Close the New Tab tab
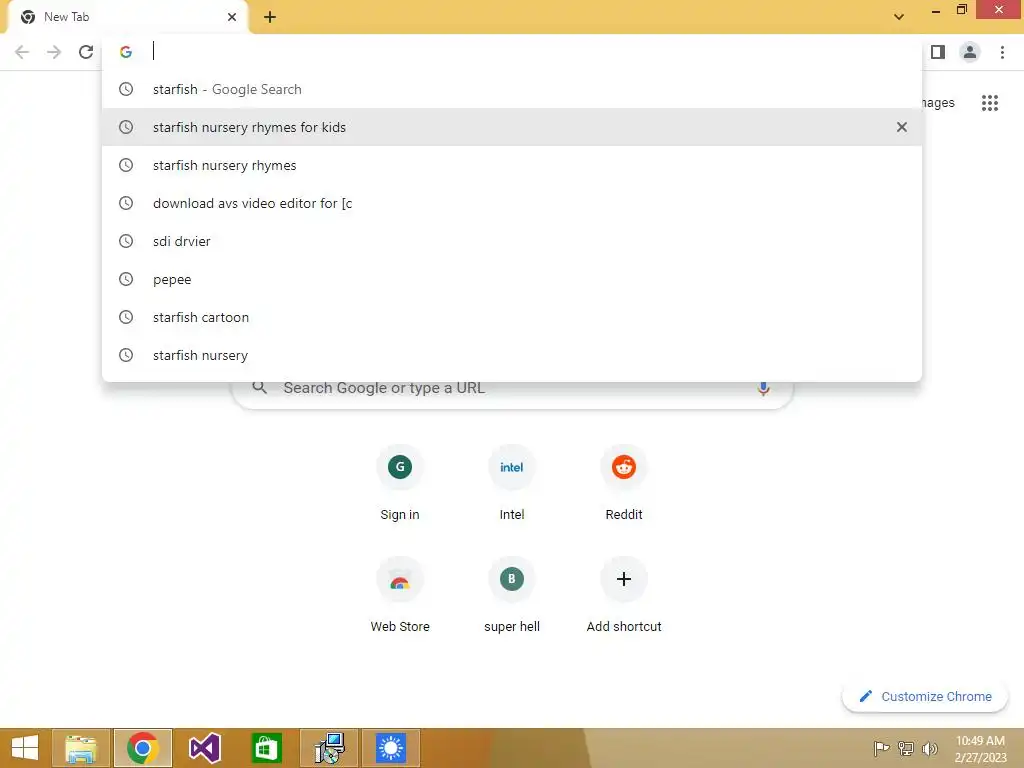This screenshot has height=768, width=1024. point(232,17)
